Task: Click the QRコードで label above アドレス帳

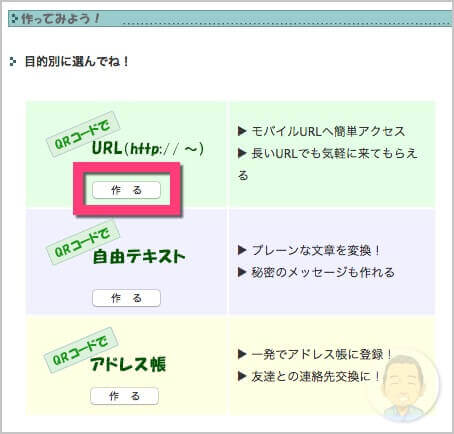Action: [81, 350]
